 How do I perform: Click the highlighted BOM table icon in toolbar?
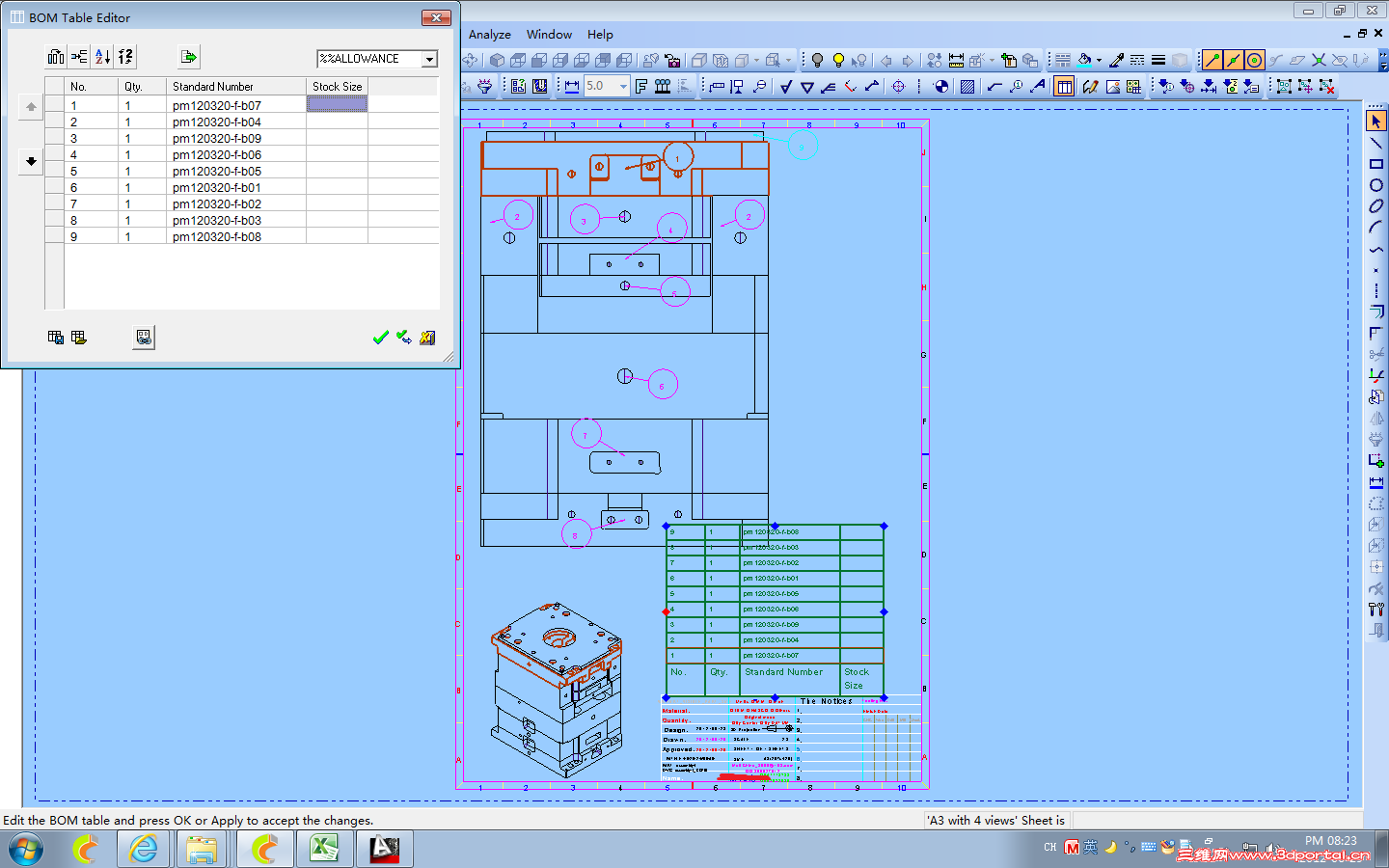[x=1064, y=86]
